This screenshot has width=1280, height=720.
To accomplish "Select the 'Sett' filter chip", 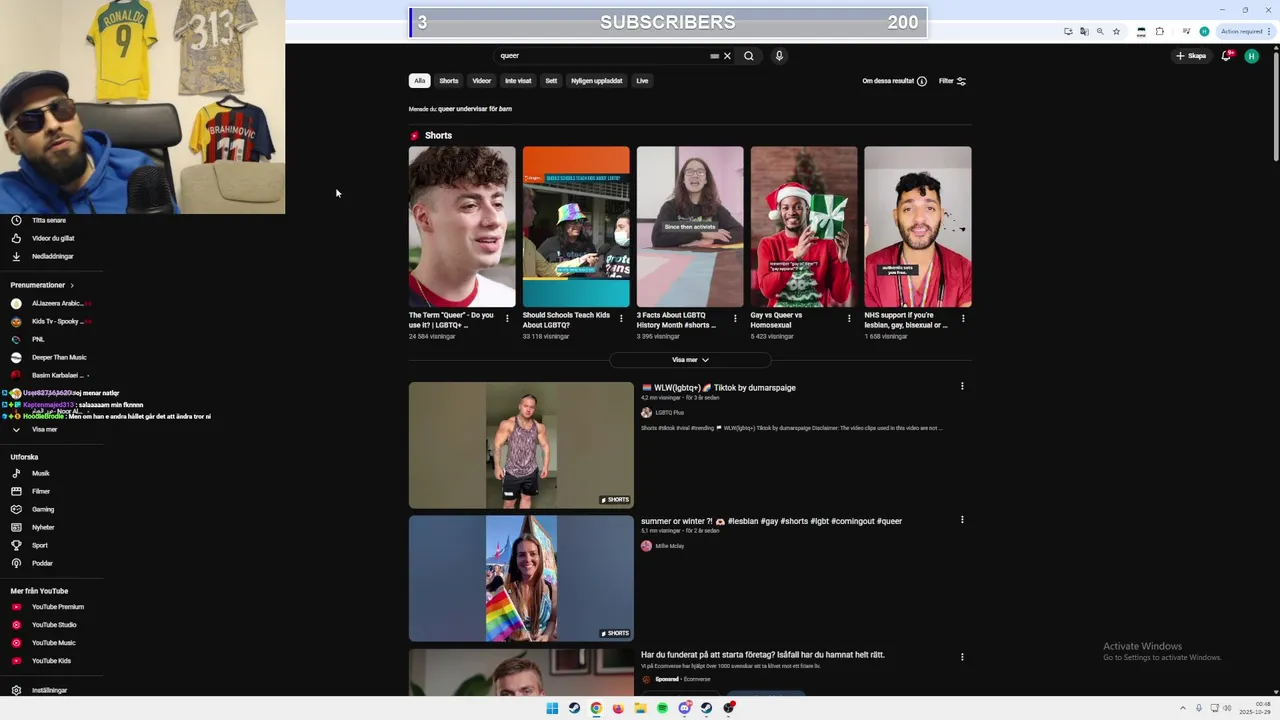I will point(551,81).
